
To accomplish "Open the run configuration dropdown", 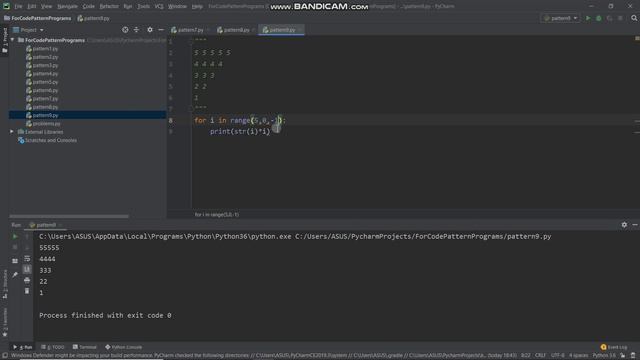I will pyautogui.click(x=560, y=18).
